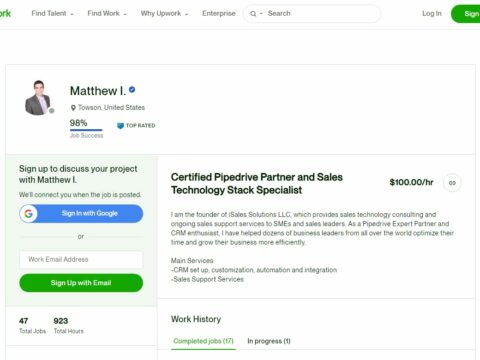The image size is (480, 360).
Task: Click the Google G logo icon
Action: point(29,213)
